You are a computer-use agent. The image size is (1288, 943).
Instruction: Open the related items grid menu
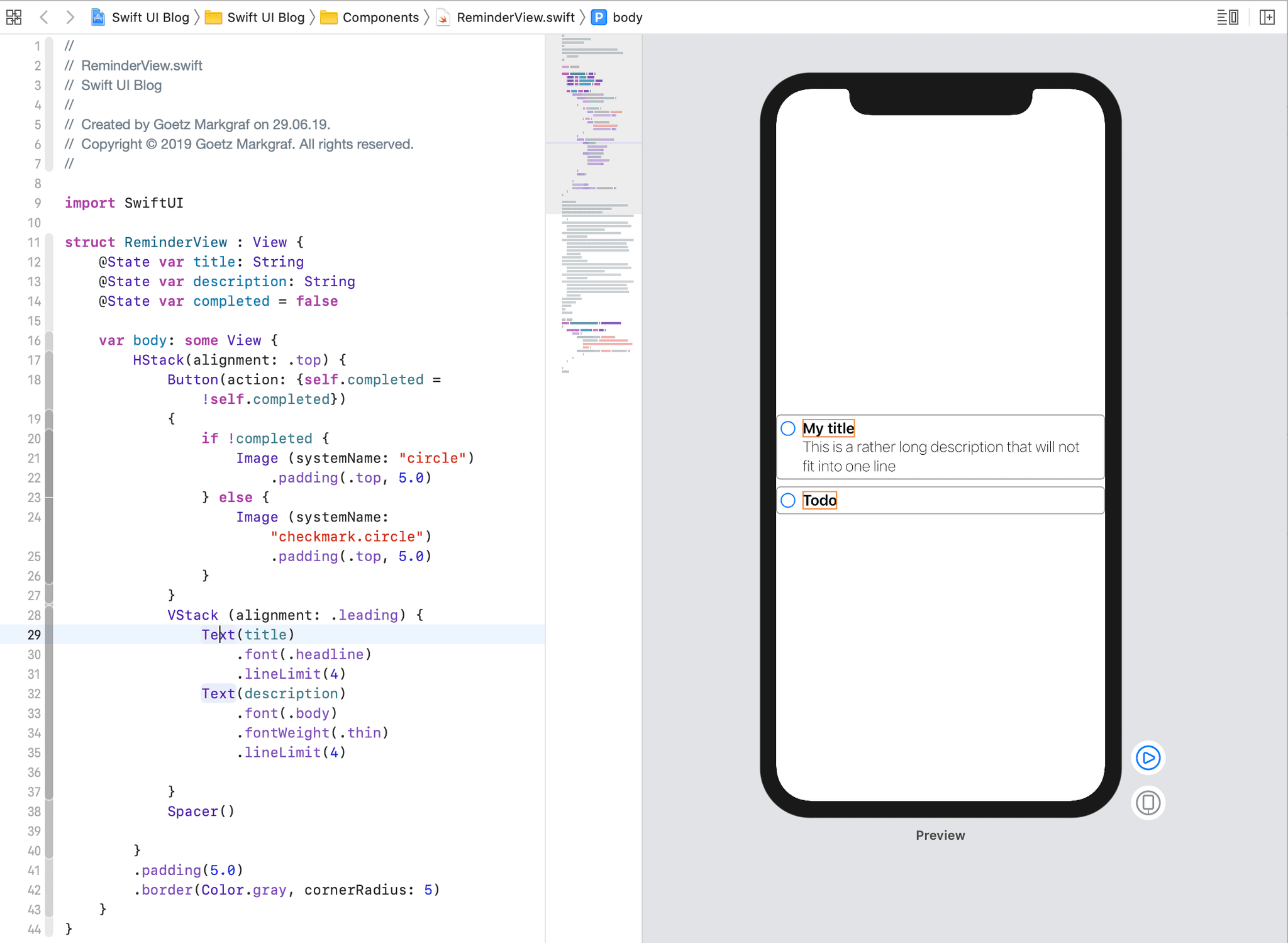click(x=14, y=17)
